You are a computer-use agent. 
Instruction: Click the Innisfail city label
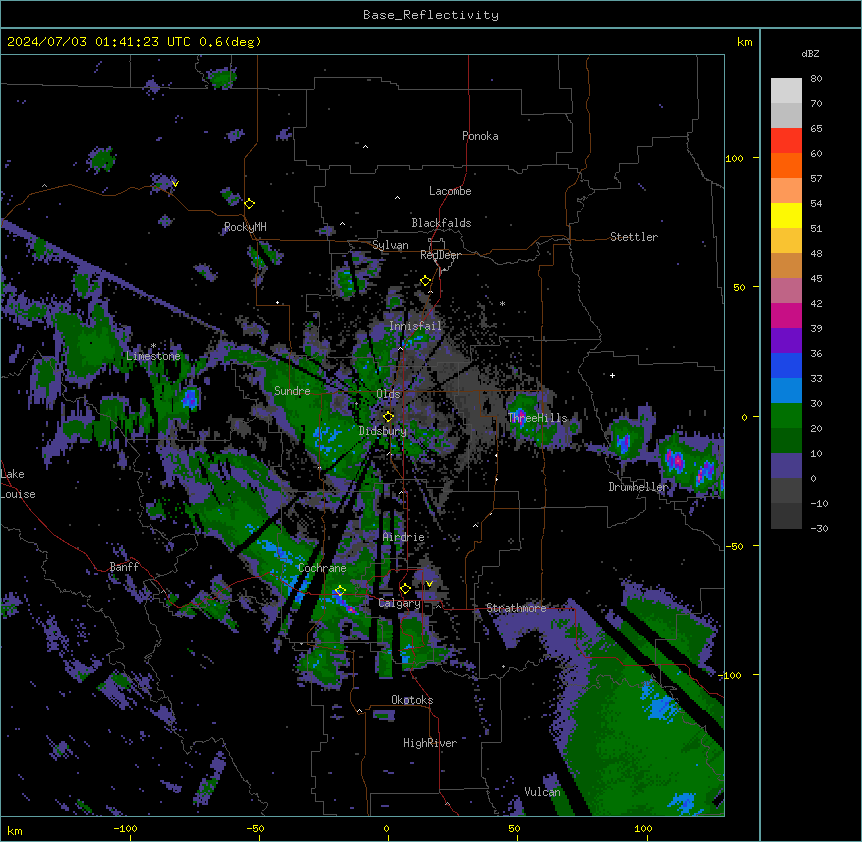click(416, 326)
